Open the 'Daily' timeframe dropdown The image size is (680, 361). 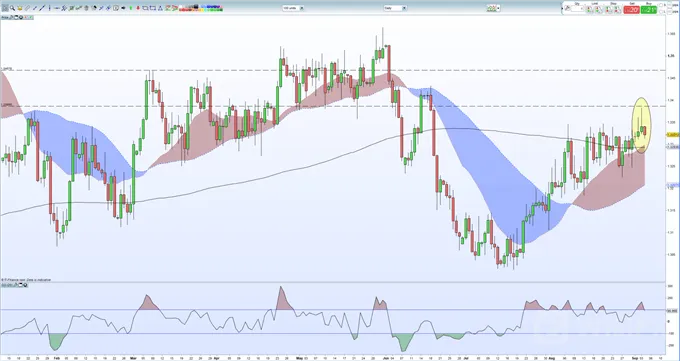[395, 8]
